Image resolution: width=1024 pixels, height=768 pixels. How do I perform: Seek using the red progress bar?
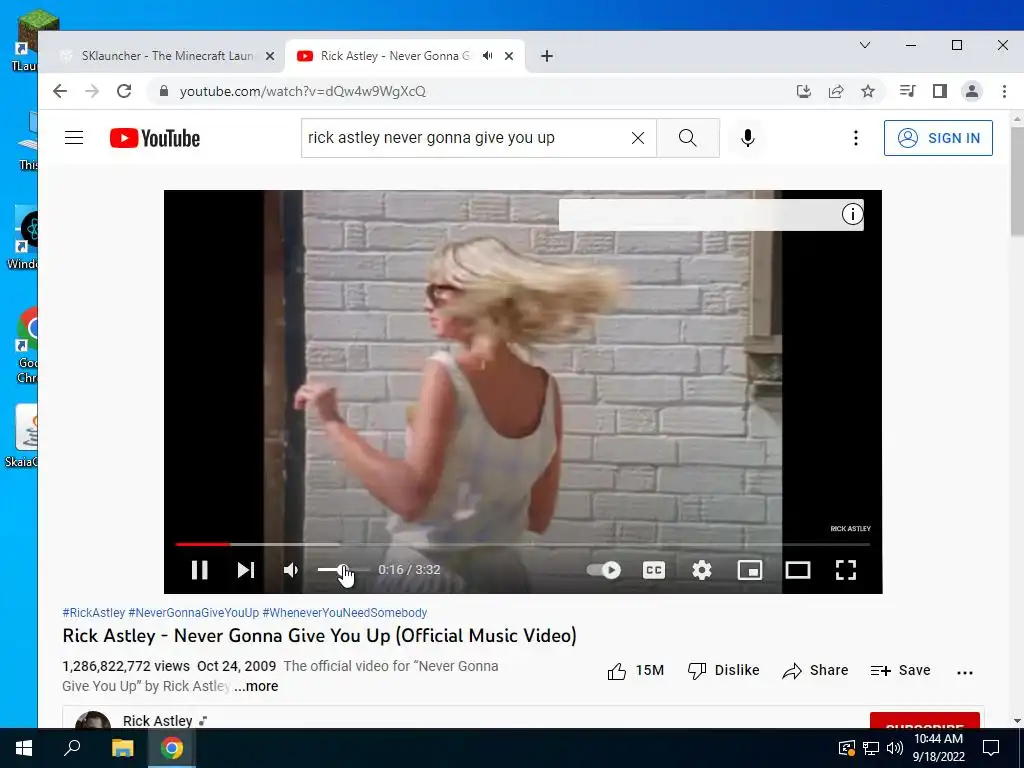point(202,544)
